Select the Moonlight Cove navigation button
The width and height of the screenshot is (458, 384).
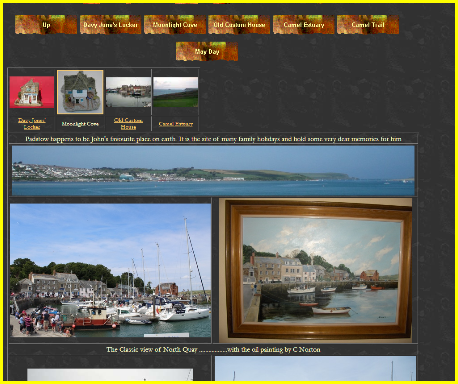coord(175,25)
